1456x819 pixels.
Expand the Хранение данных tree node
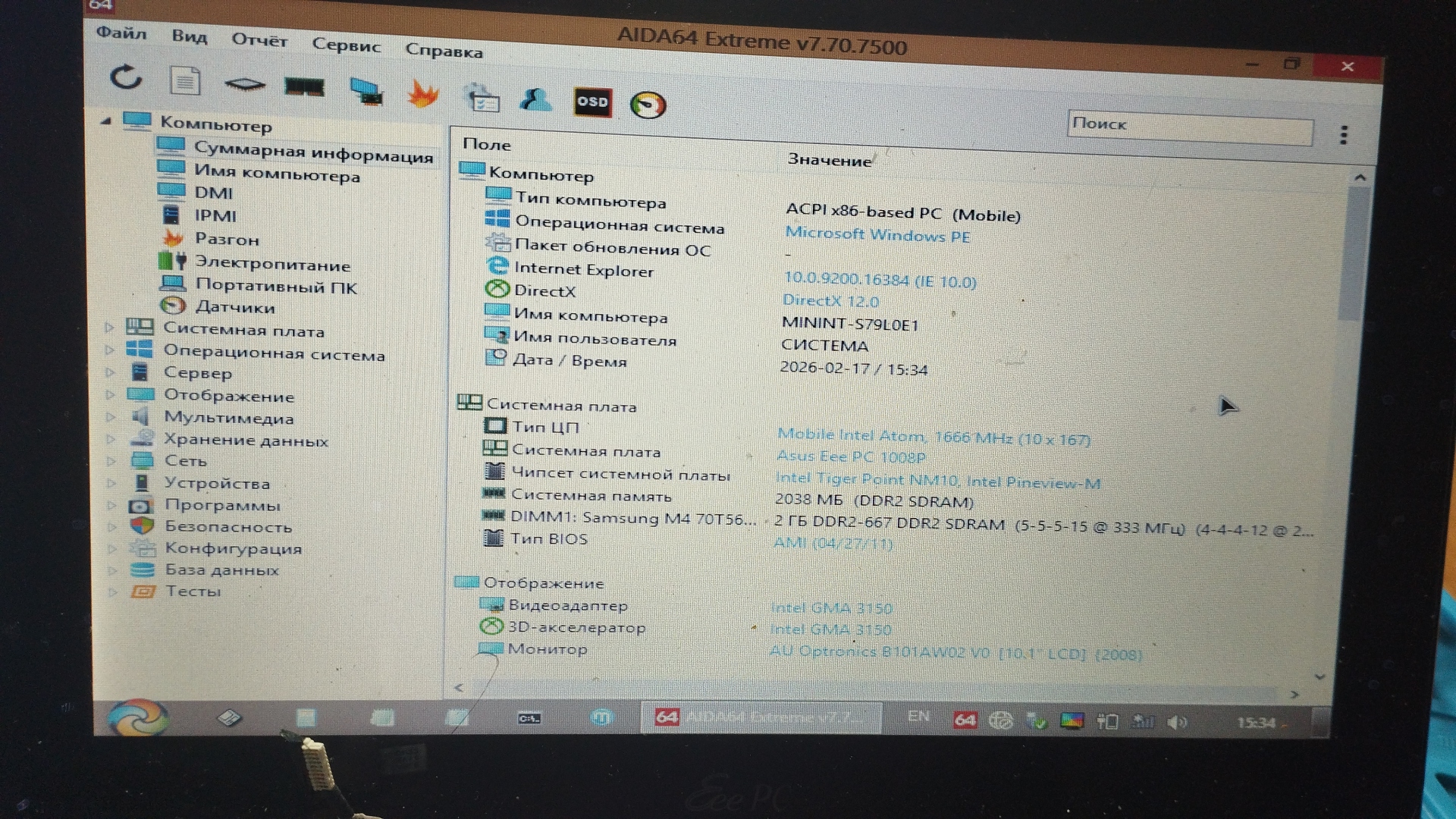point(111,439)
